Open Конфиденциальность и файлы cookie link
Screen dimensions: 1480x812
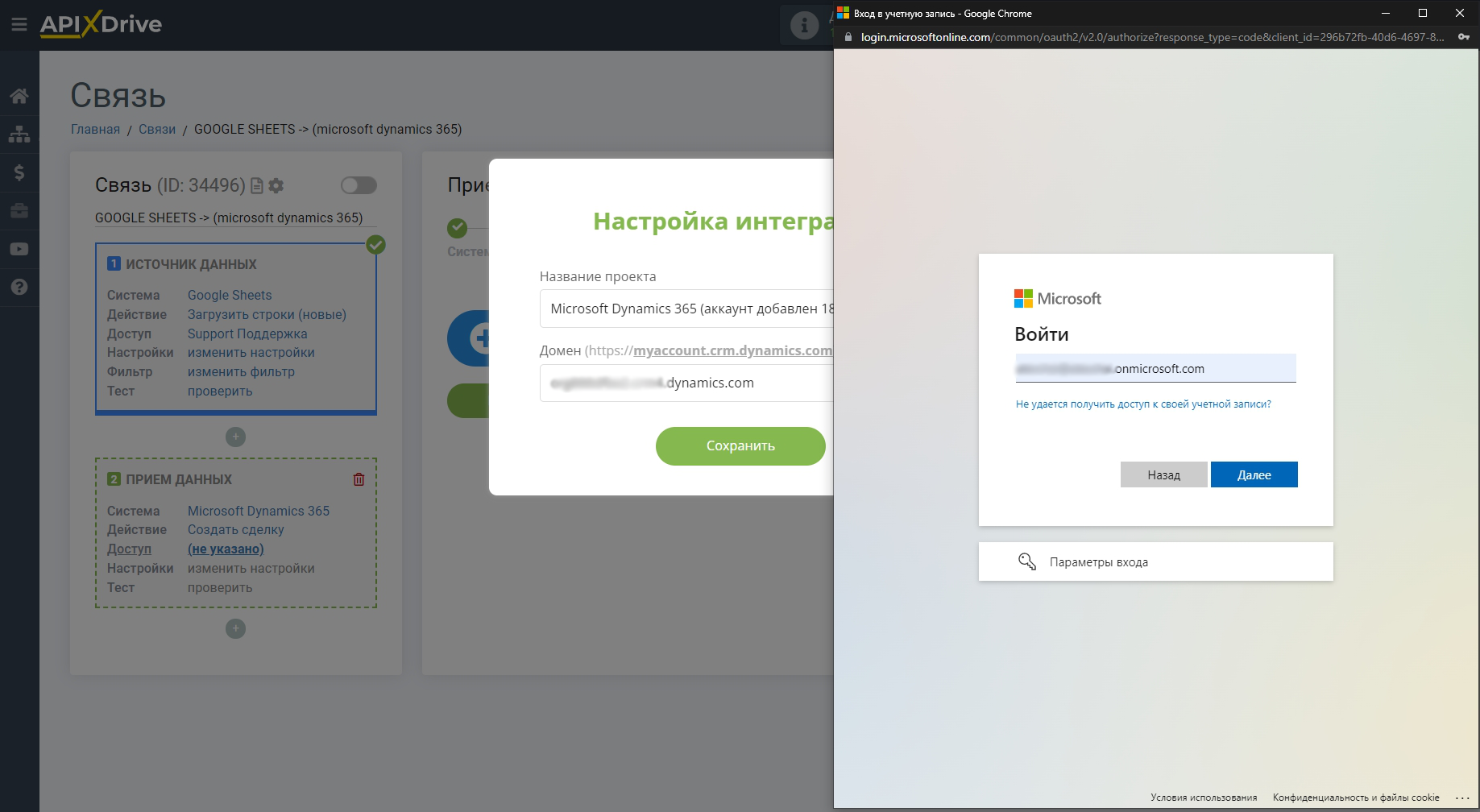pos(1356,797)
